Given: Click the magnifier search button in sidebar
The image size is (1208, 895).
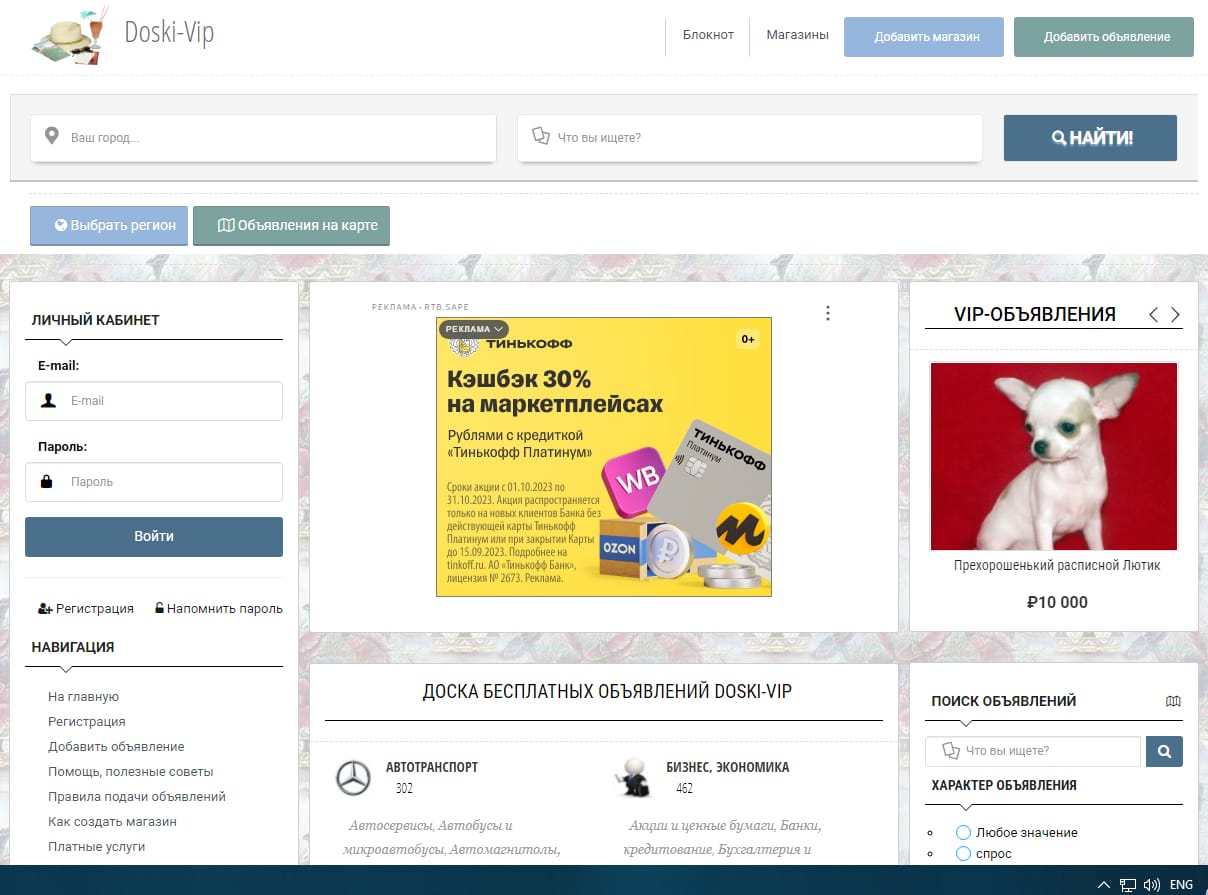Looking at the screenshot, I should pos(1164,751).
